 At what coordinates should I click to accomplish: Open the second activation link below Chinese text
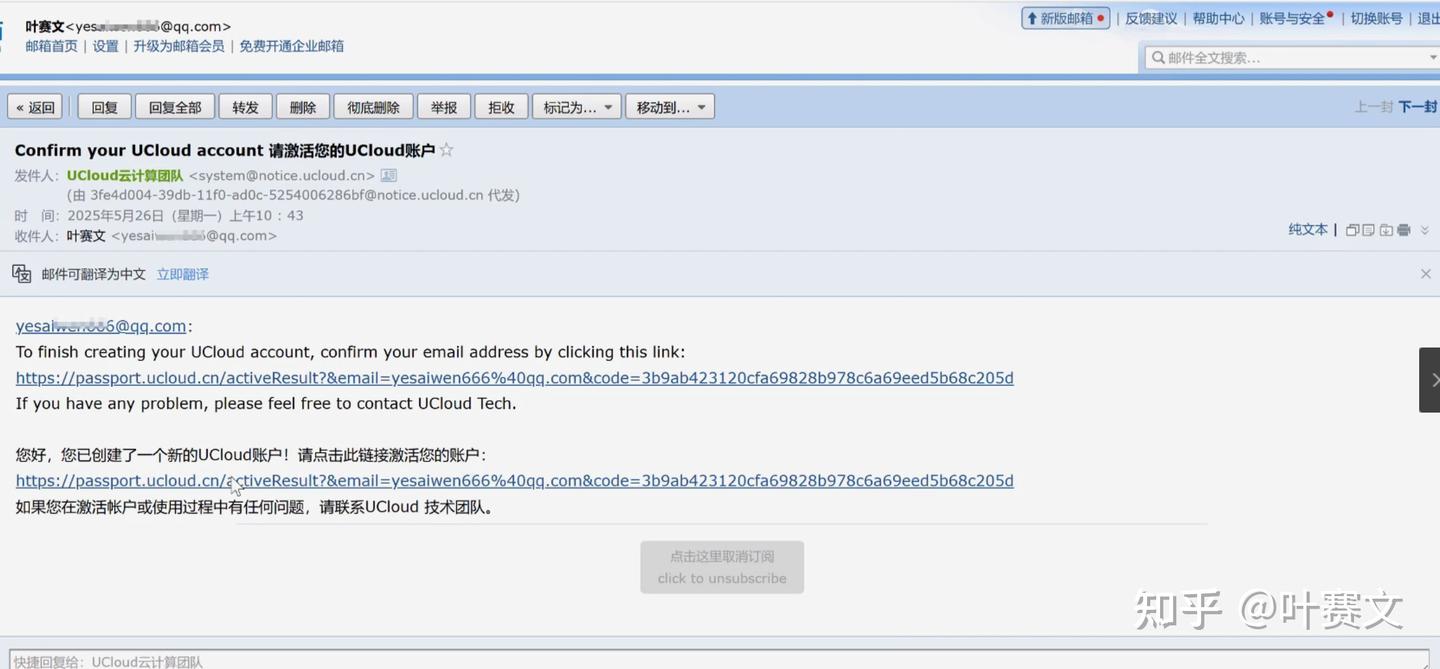[x=515, y=481]
